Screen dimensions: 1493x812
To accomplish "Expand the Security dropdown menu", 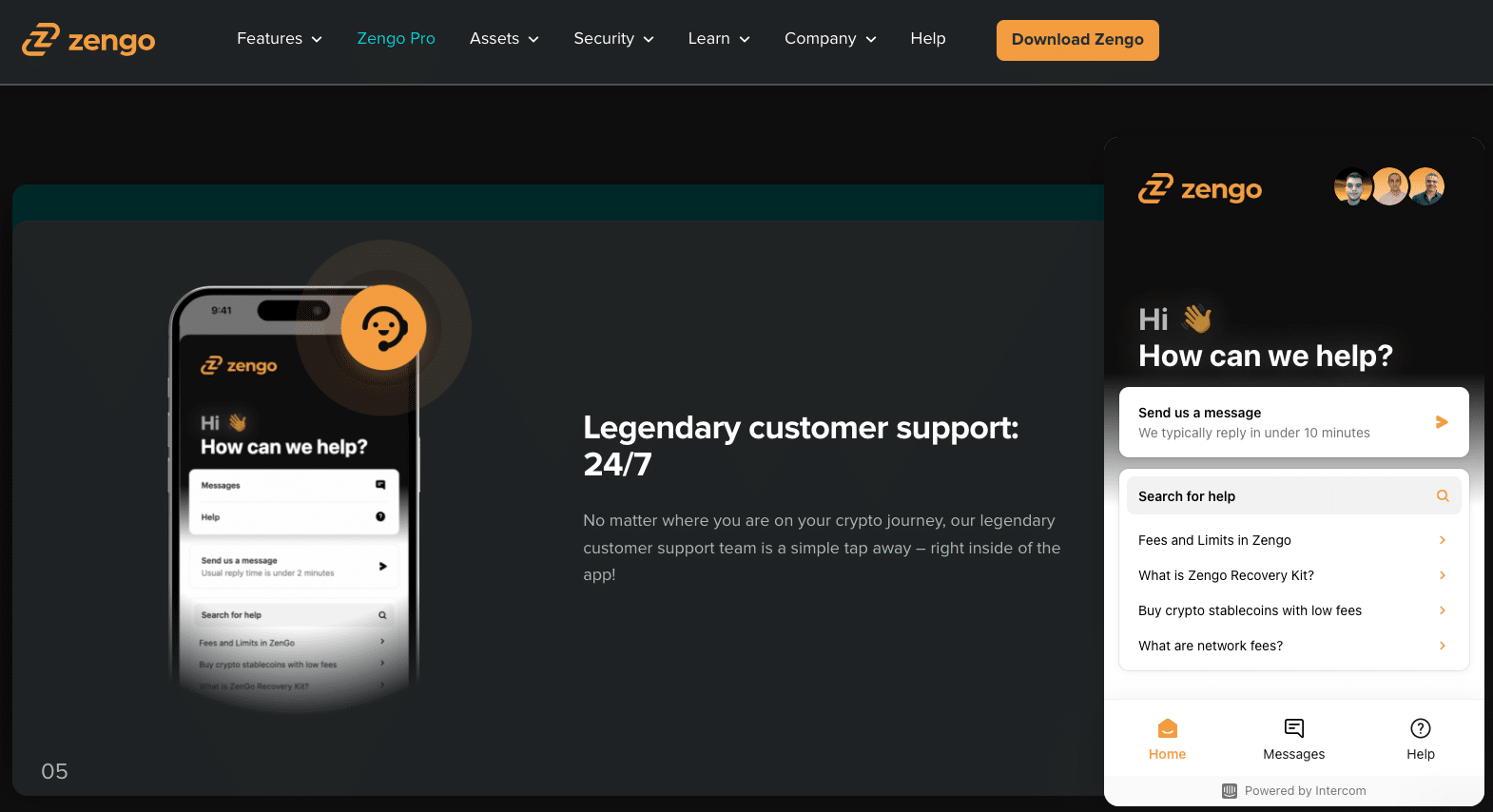I will (x=613, y=39).
